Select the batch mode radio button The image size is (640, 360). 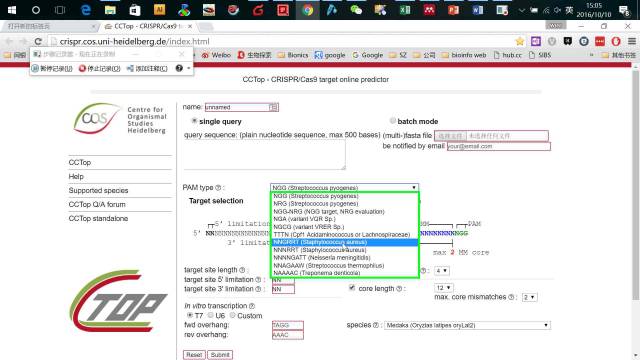coord(393,121)
